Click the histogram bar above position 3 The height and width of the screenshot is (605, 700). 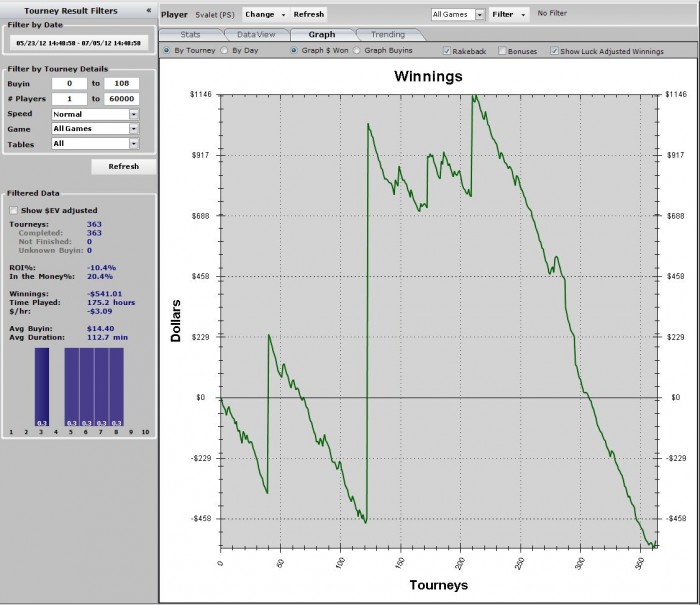pos(42,387)
